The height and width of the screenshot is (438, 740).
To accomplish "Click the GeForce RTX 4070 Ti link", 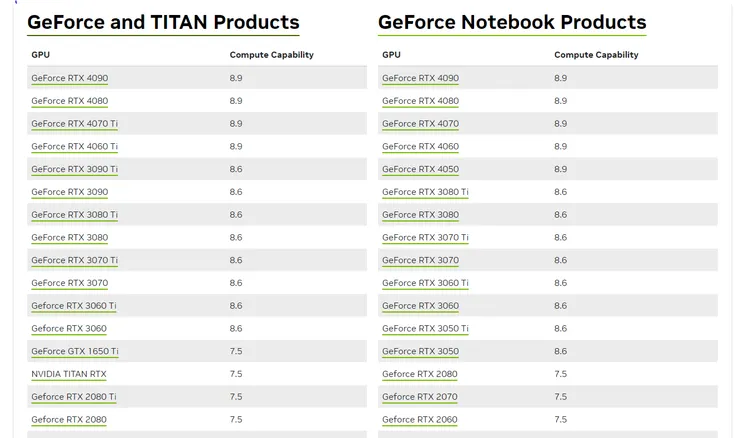I will click(x=74, y=124).
